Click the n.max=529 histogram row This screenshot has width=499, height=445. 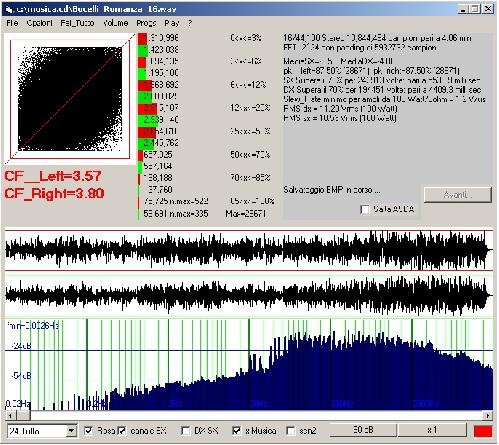[176, 201]
